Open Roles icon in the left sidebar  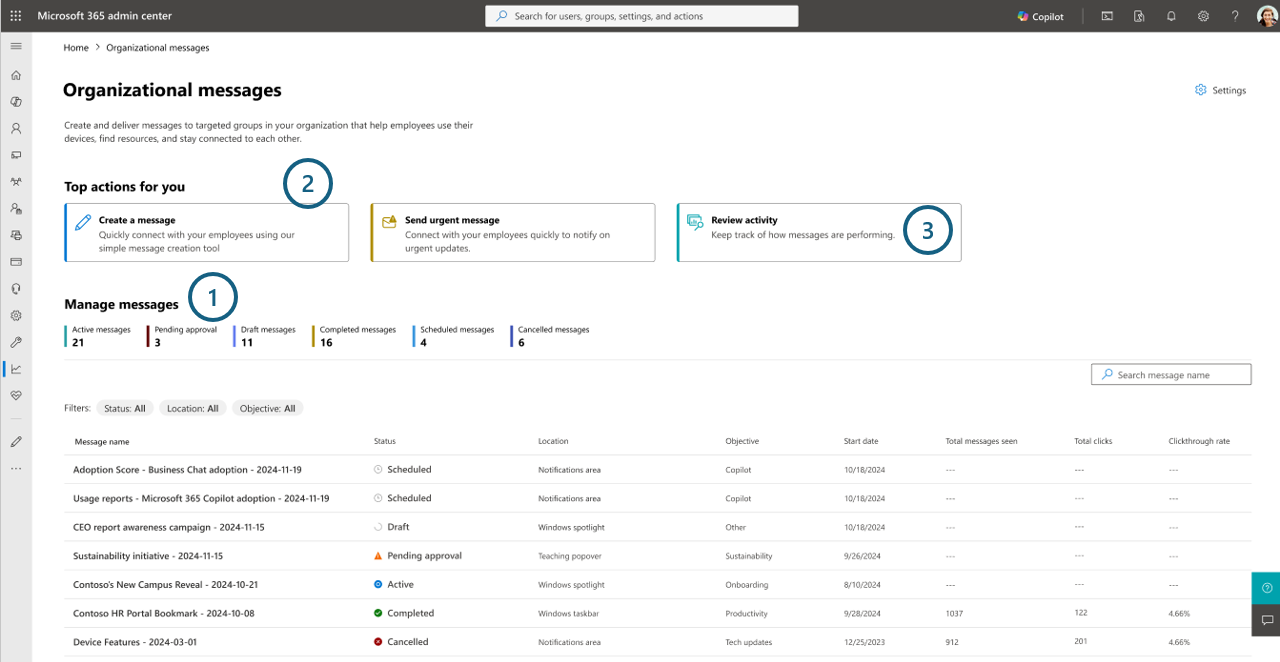click(16, 209)
